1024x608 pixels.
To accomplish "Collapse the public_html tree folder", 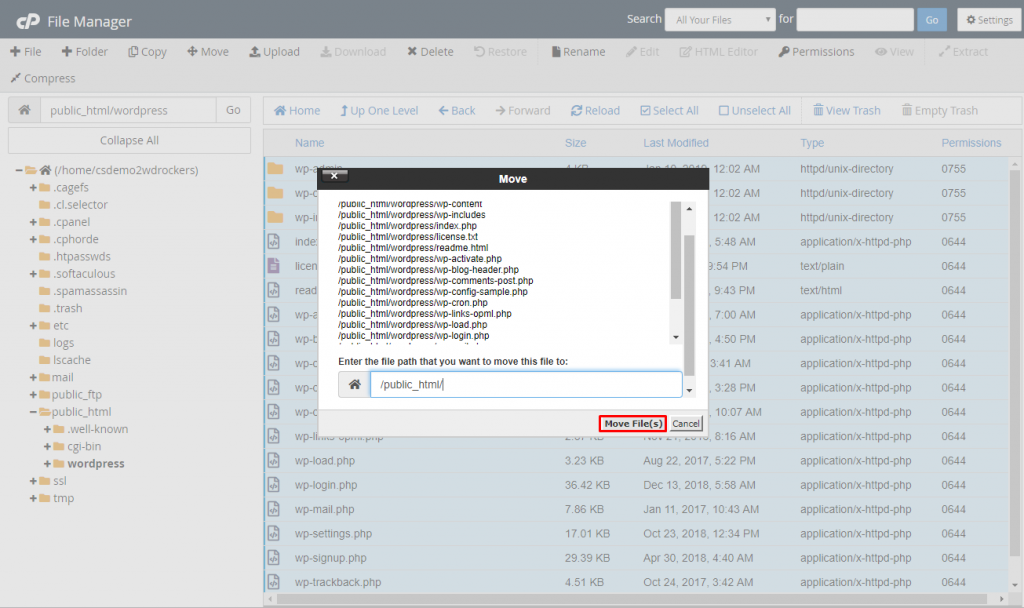I will pyautogui.click(x=33, y=411).
